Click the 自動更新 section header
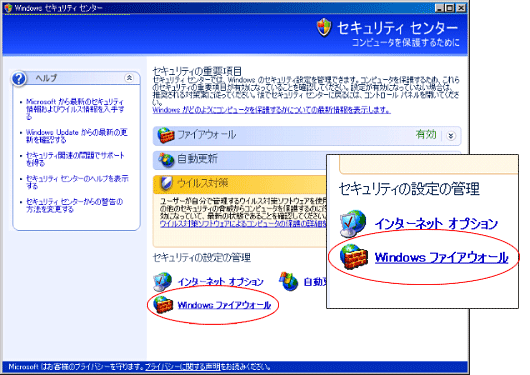 coord(239,160)
